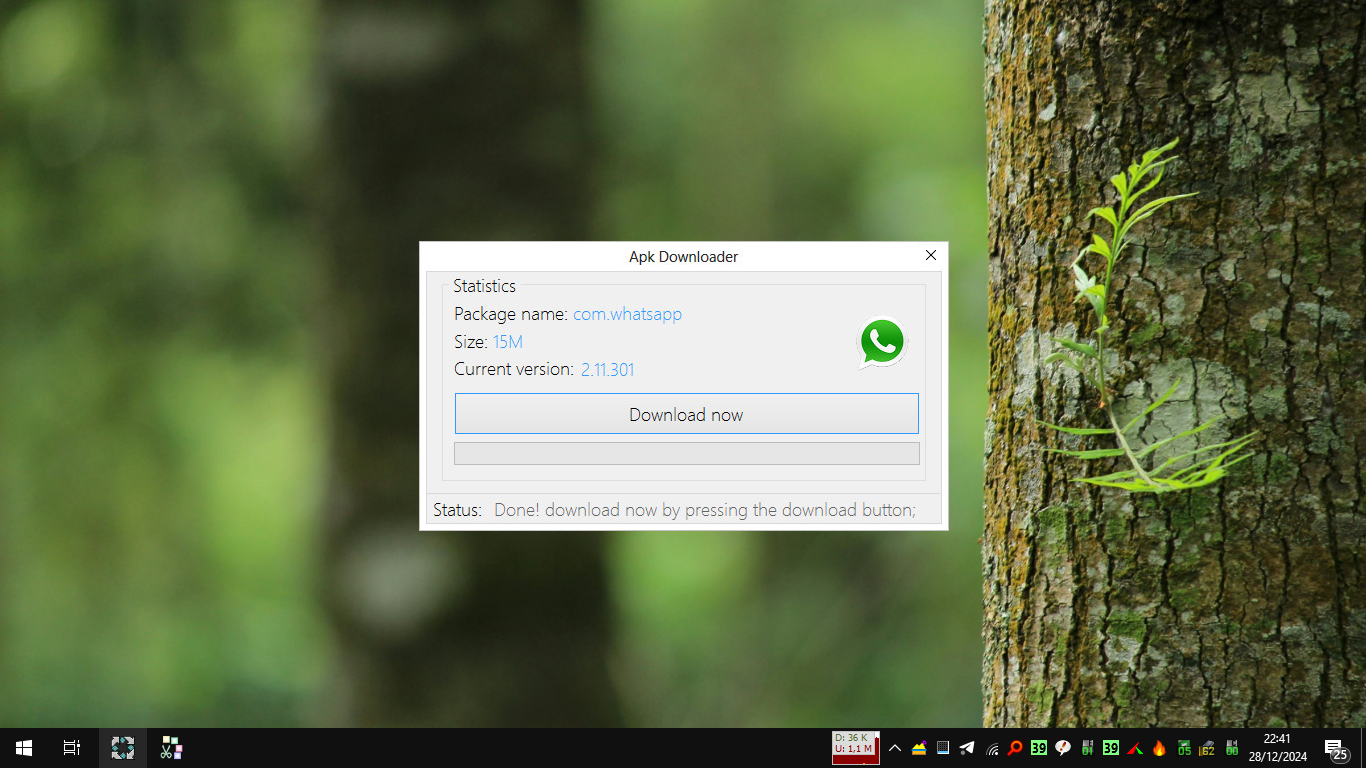This screenshot has width=1366, height=768.
Task: Click the red-green triangle tray icon
Action: (x=1135, y=748)
